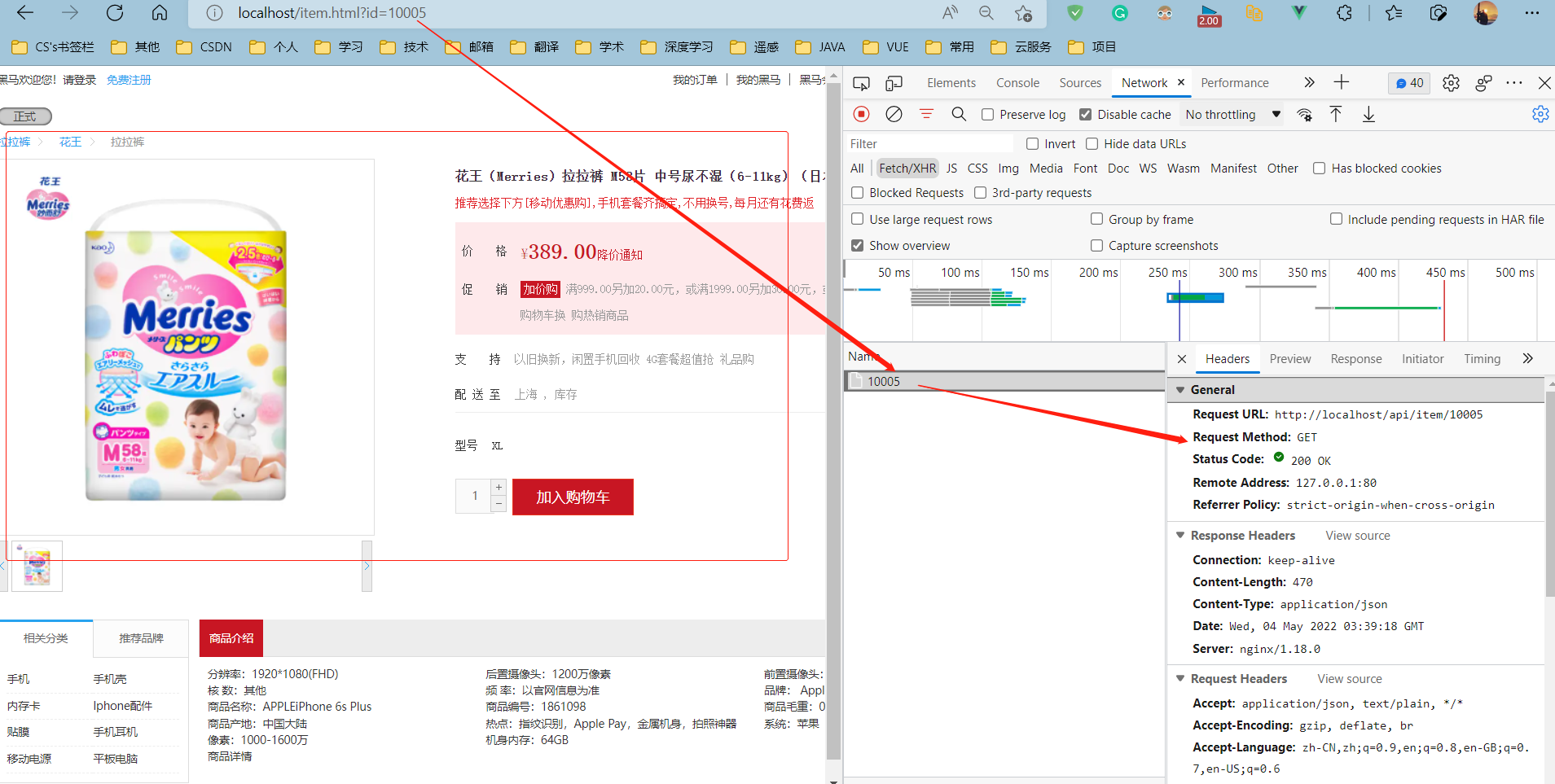The width and height of the screenshot is (1555, 784).
Task: Collapse the Request Headers section
Action: tap(1179, 678)
